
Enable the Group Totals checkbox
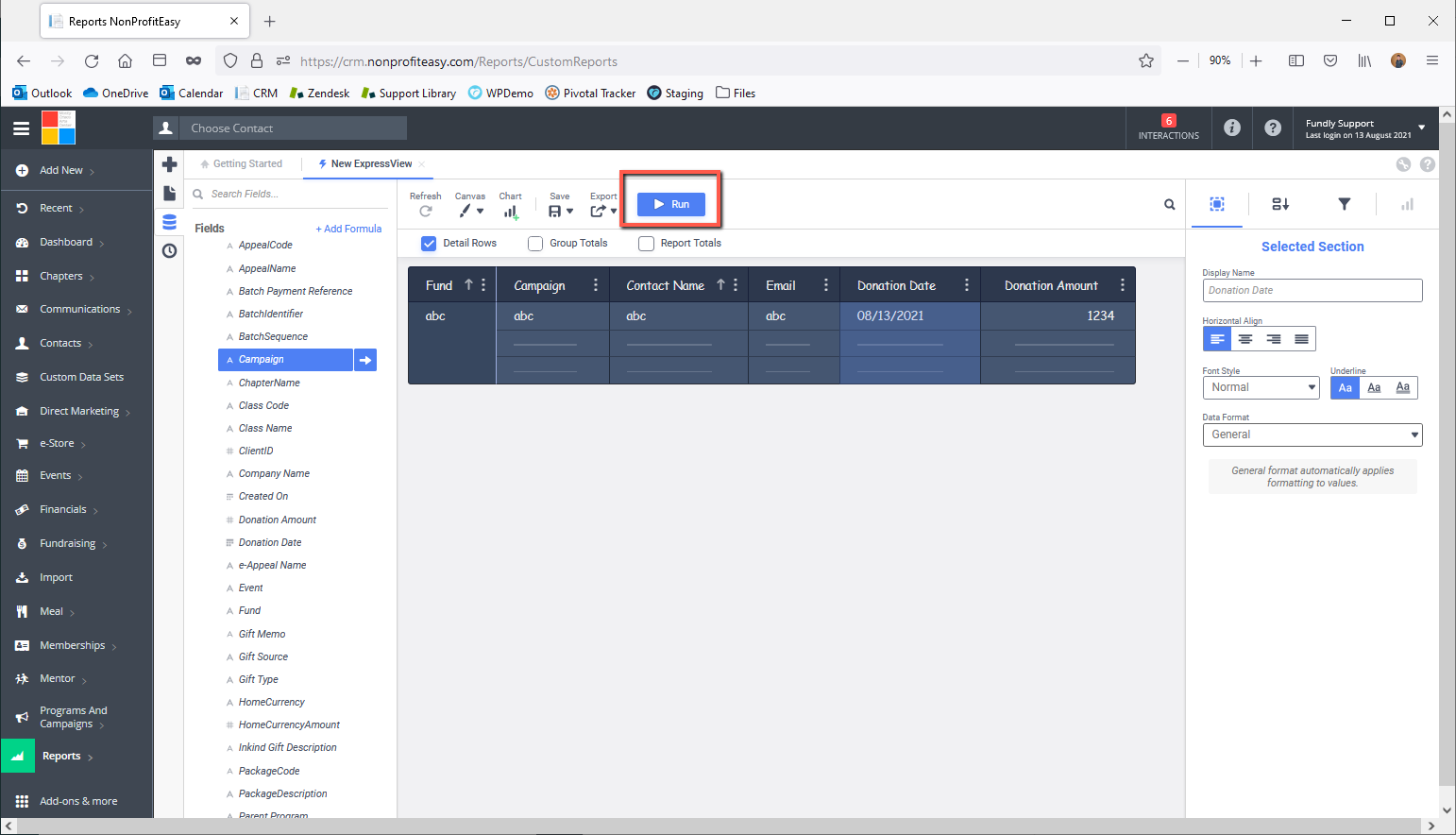coord(535,243)
